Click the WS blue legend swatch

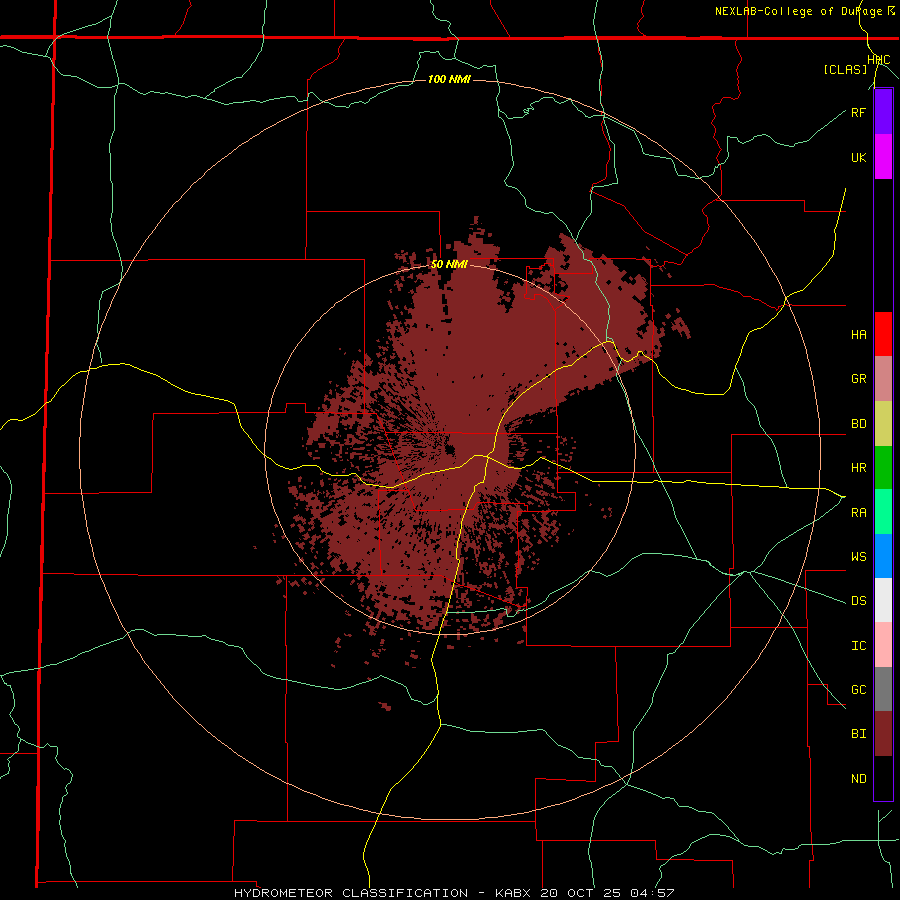pos(883,556)
